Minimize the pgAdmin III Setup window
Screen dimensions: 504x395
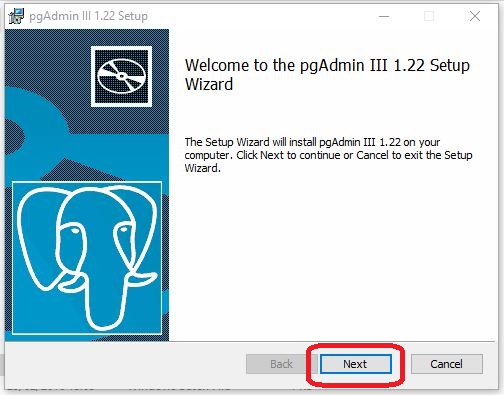point(384,16)
